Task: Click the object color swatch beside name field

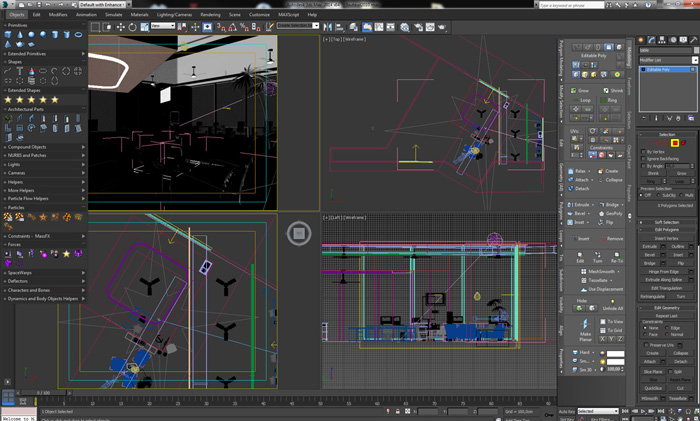Action: coord(696,50)
